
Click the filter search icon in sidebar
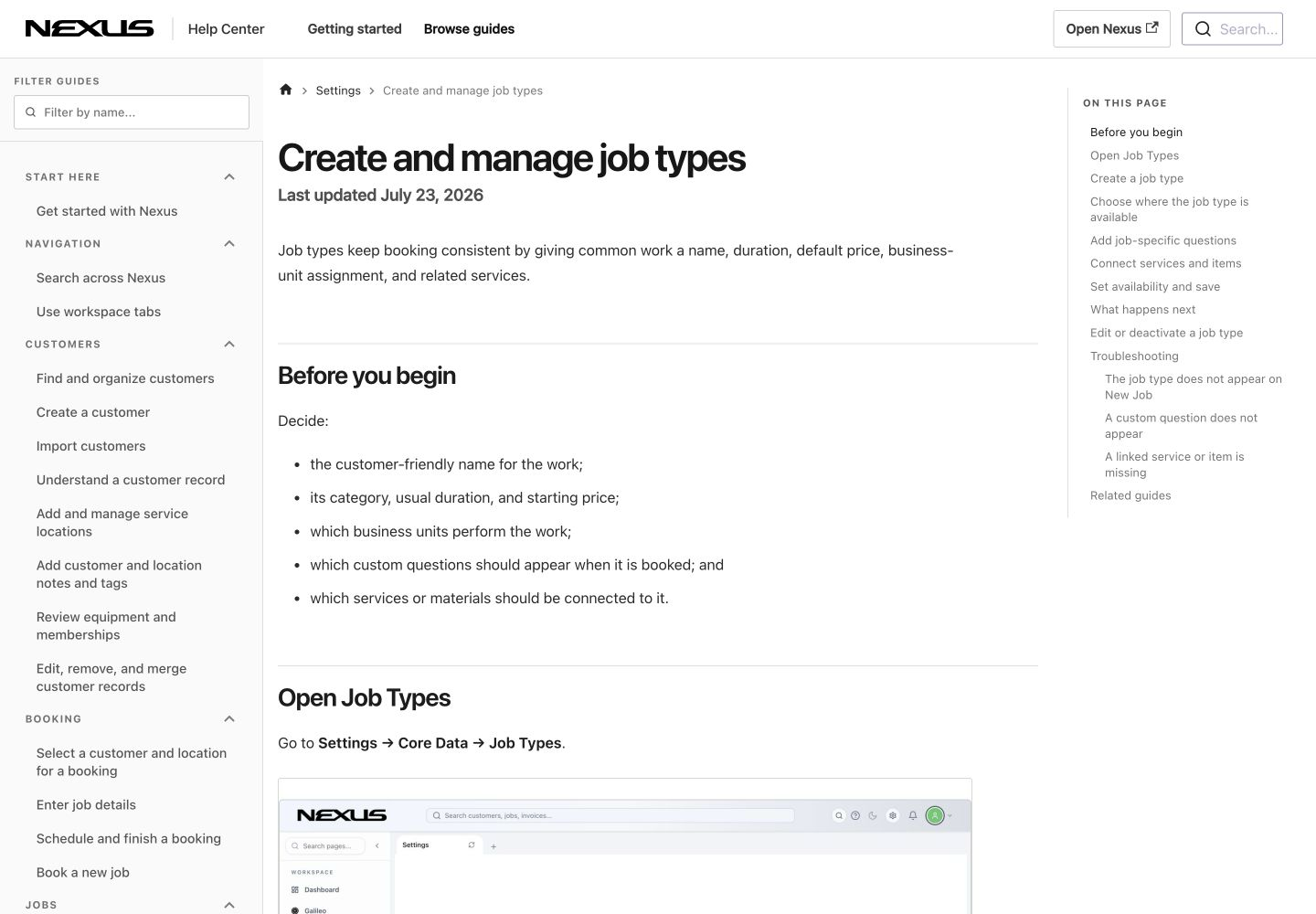pos(31,112)
